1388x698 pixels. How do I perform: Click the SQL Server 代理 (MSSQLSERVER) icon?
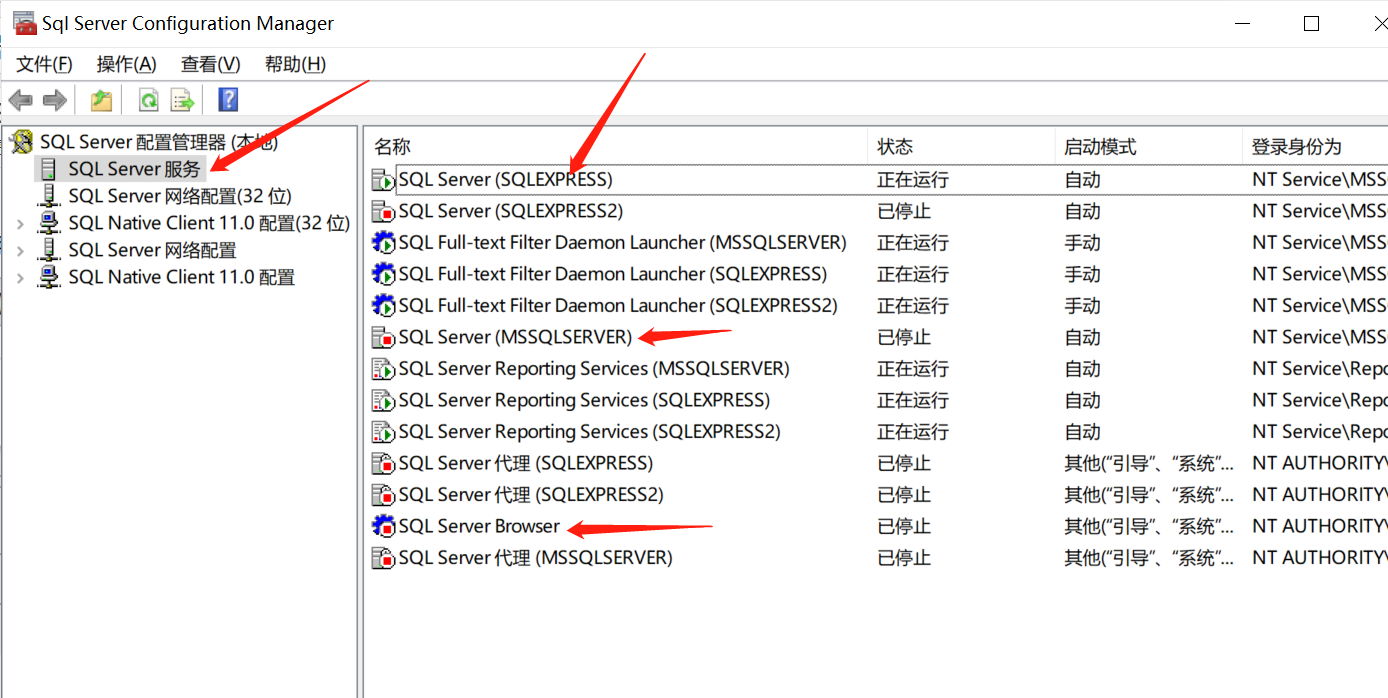[x=383, y=558]
